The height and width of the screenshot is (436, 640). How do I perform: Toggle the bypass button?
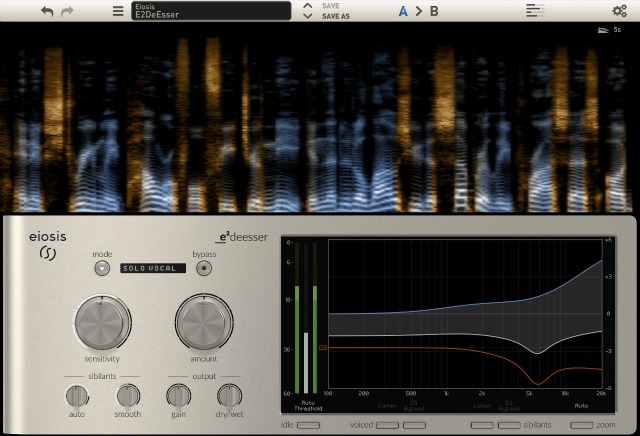tap(204, 268)
